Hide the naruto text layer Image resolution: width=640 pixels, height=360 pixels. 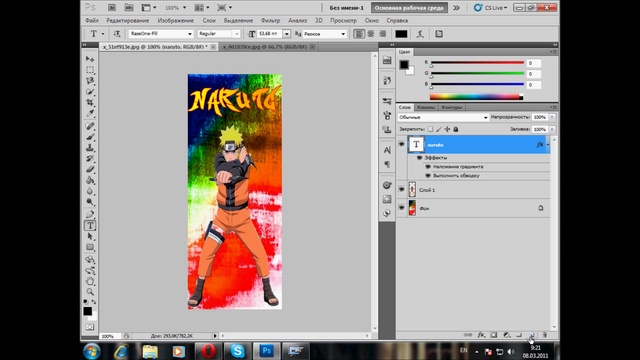[x=402, y=144]
